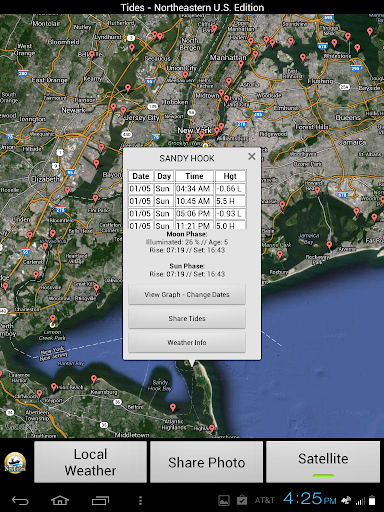Open View Graph - Change Dates
This screenshot has width=384, height=512.
pos(187,294)
